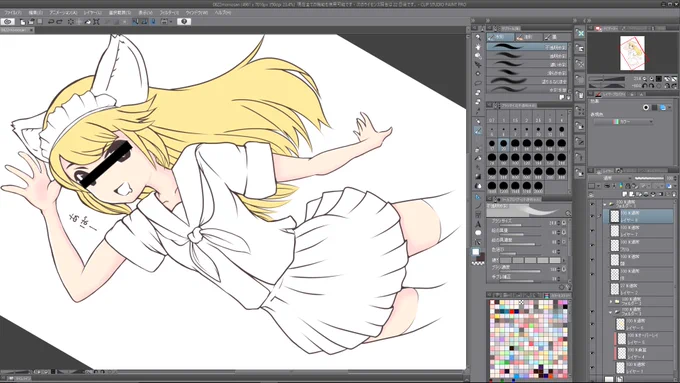Select the Eyedropper tool

[x=478, y=111]
